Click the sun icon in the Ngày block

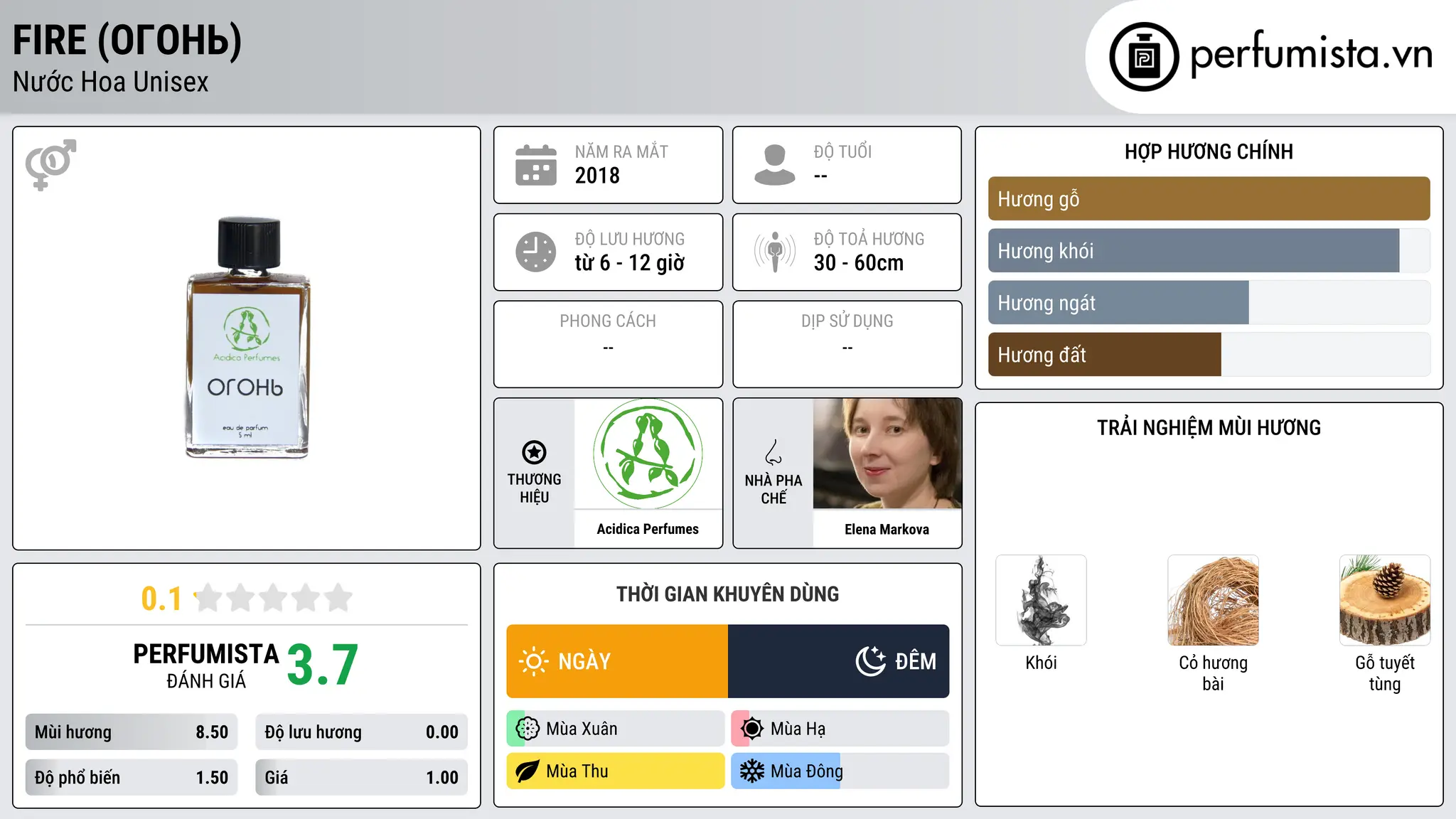[534, 661]
